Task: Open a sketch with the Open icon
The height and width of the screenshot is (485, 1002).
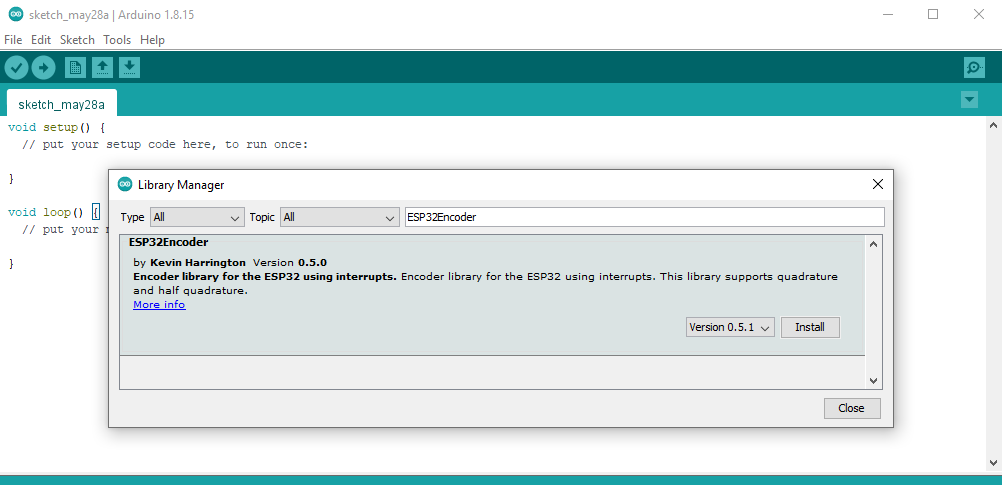Action: coord(102,67)
